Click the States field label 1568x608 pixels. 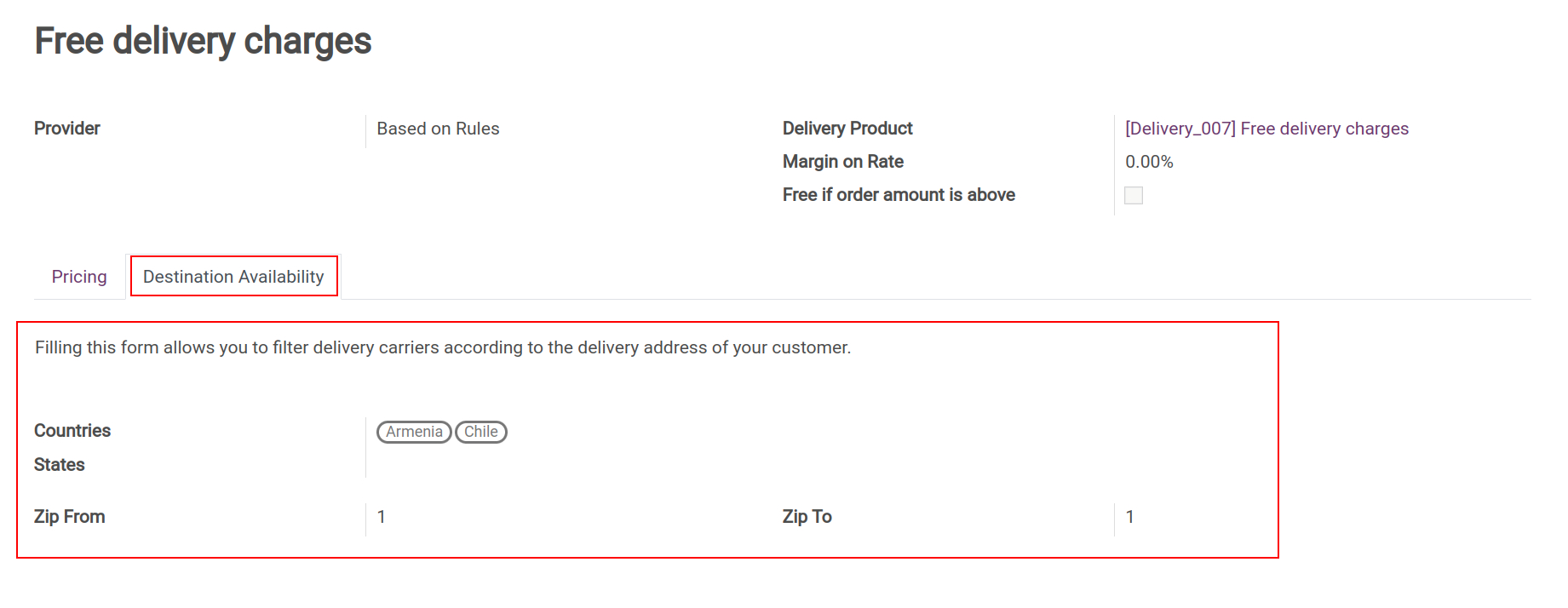coord(60,465)
